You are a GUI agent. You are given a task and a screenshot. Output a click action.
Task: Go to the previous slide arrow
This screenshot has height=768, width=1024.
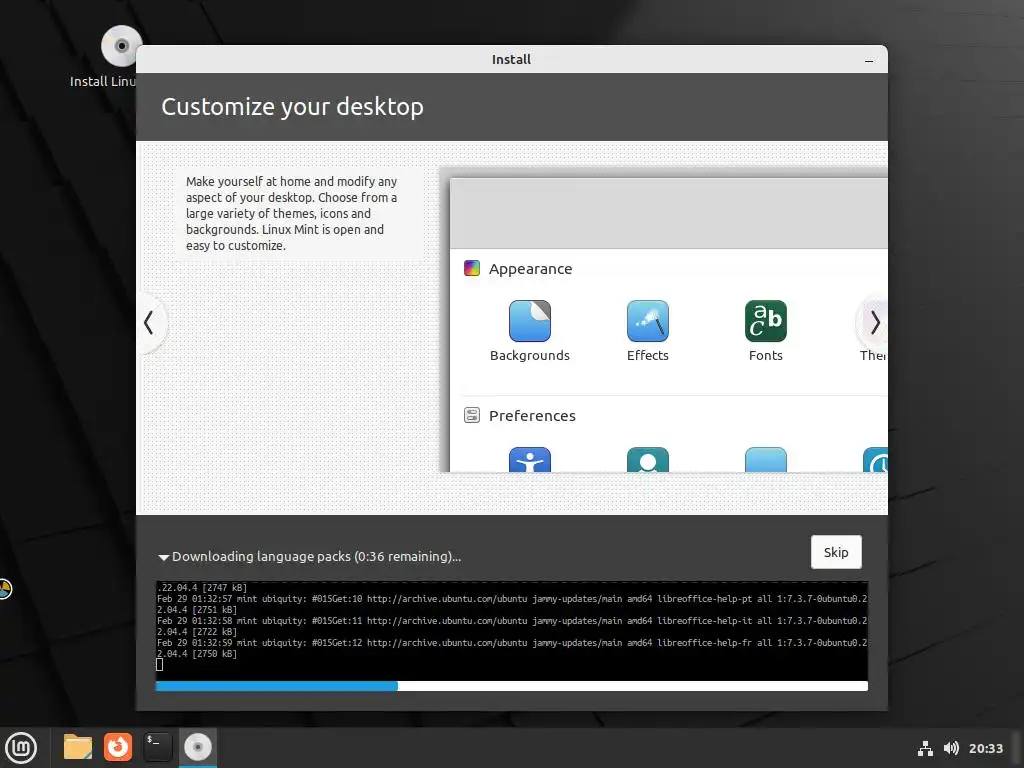149,323
